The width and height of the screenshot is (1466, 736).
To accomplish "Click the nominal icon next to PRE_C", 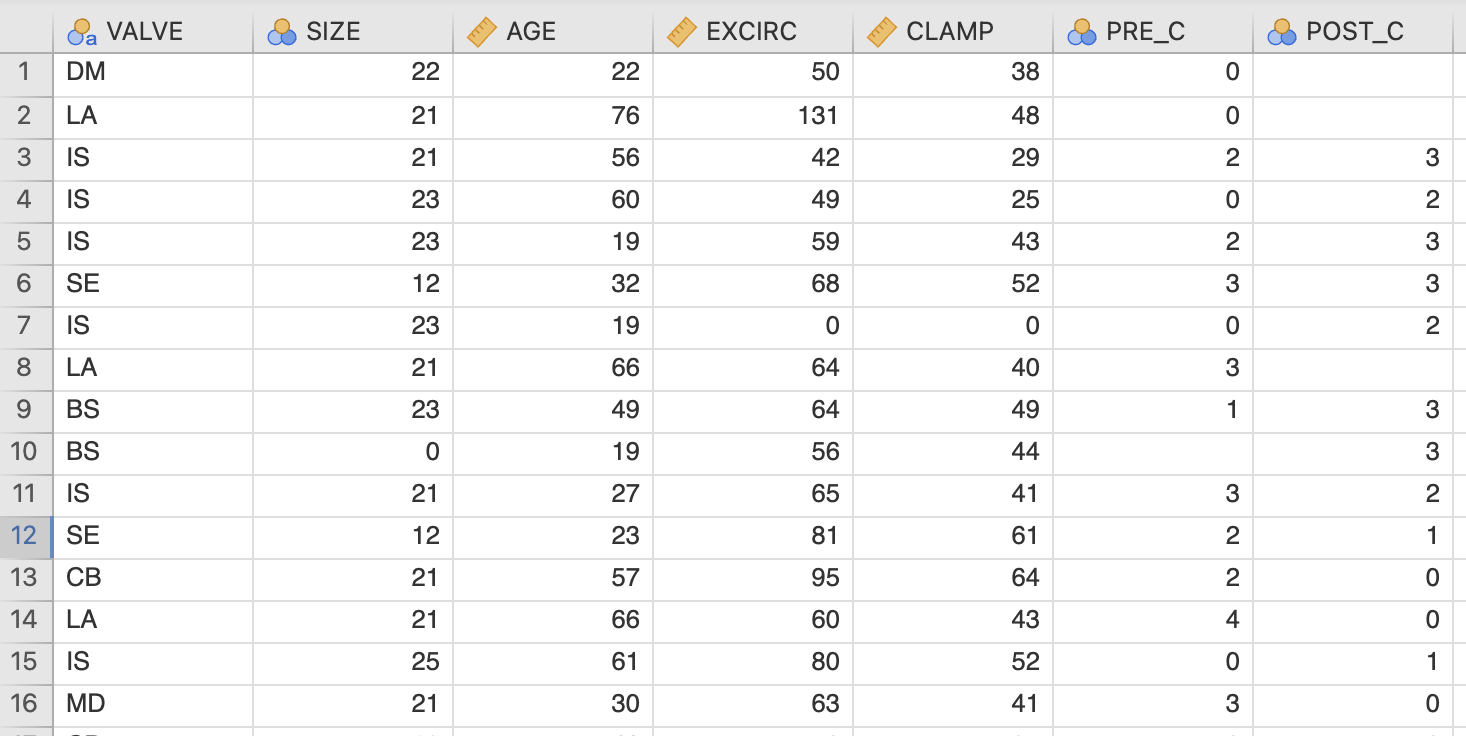I will click(1082, 32).
